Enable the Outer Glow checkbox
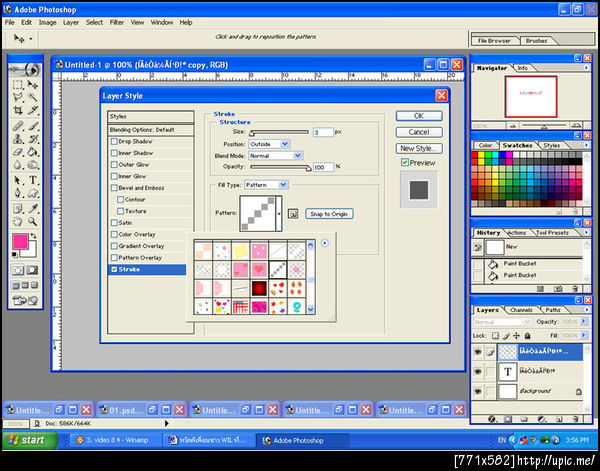600x471 pixels. [x=114, y=165]
